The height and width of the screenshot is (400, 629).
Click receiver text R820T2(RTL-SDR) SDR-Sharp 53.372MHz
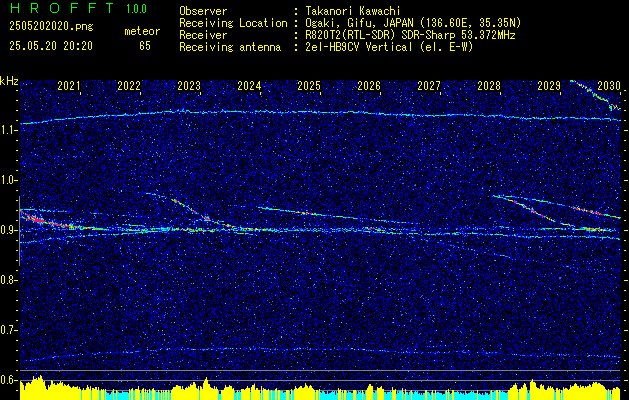point(410,35)
